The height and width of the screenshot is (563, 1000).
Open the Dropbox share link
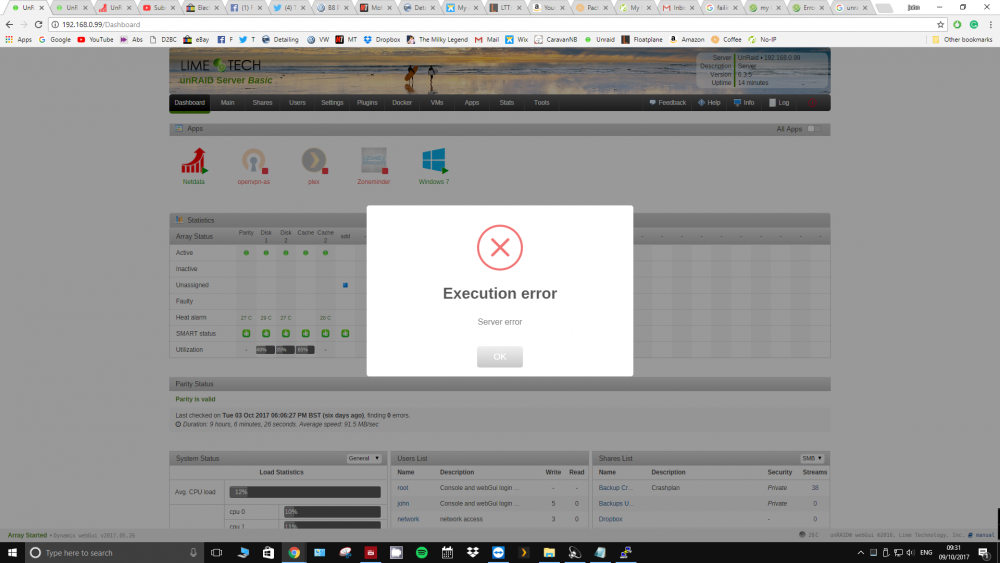point(610,519)
